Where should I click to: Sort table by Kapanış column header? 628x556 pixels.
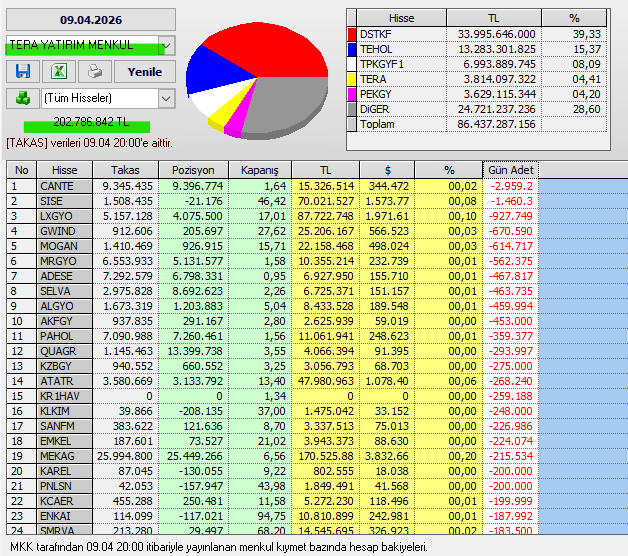tap(260, 170)
